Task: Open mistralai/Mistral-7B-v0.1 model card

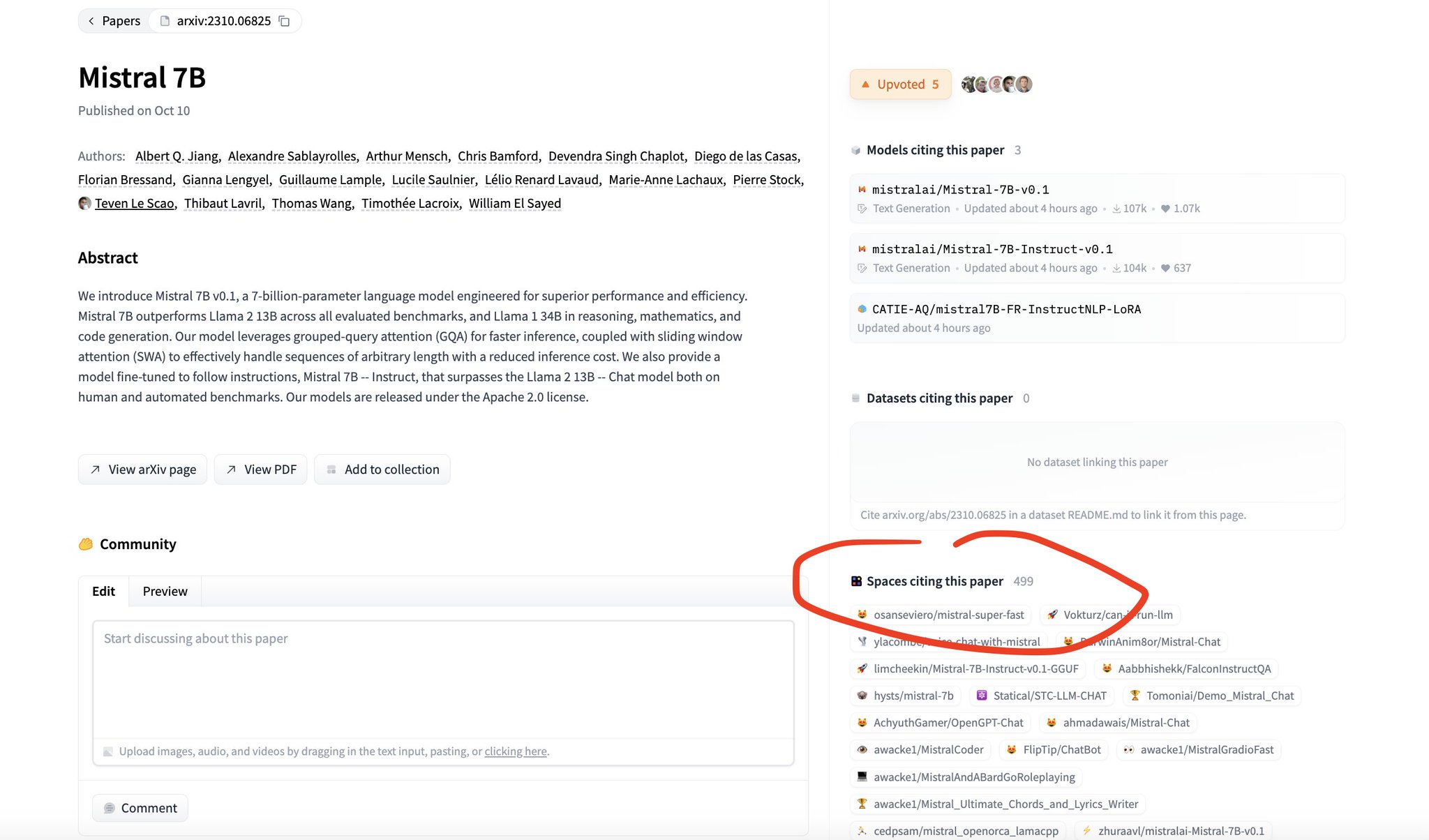Action: [1097, 199]
